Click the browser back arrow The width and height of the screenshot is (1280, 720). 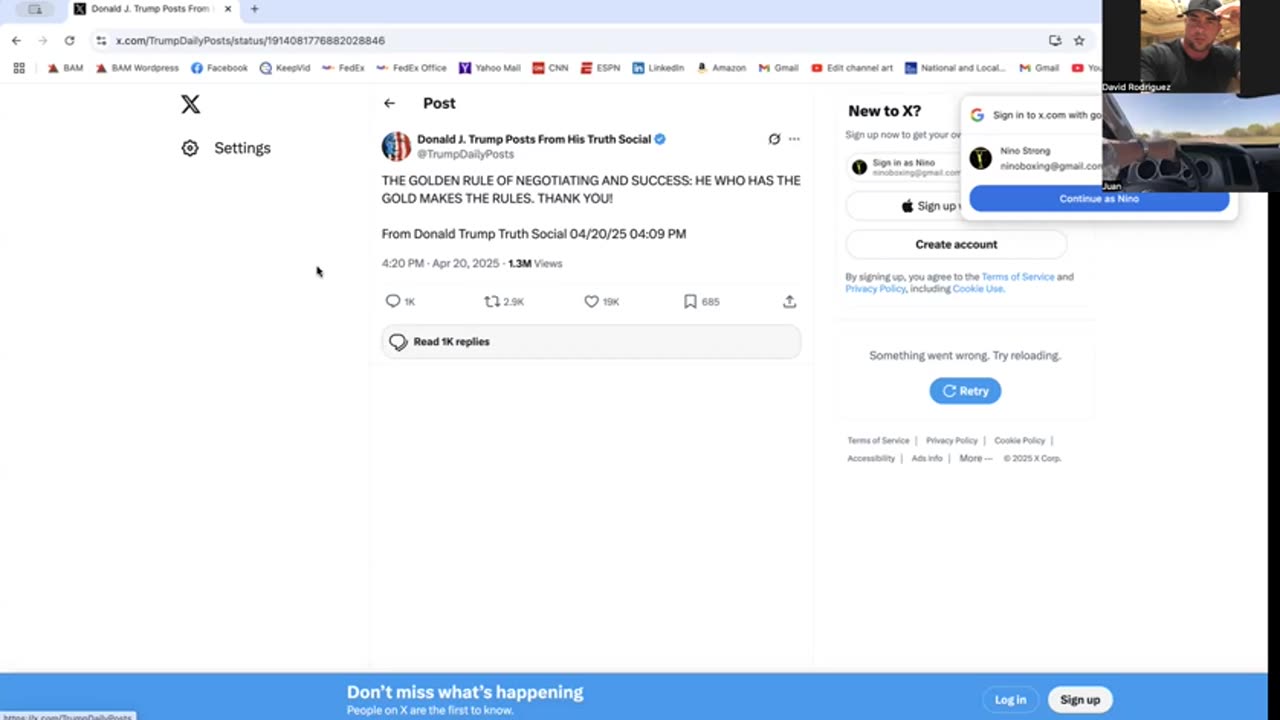pos(16,40)
